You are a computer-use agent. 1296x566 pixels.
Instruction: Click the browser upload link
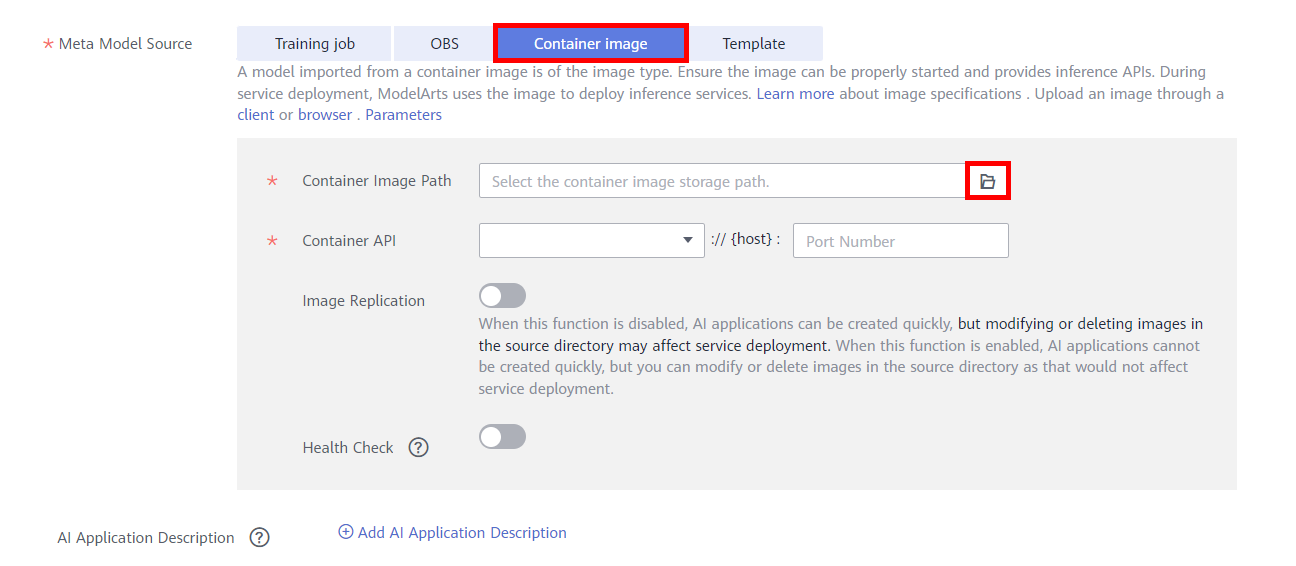[x=325, y=115]
